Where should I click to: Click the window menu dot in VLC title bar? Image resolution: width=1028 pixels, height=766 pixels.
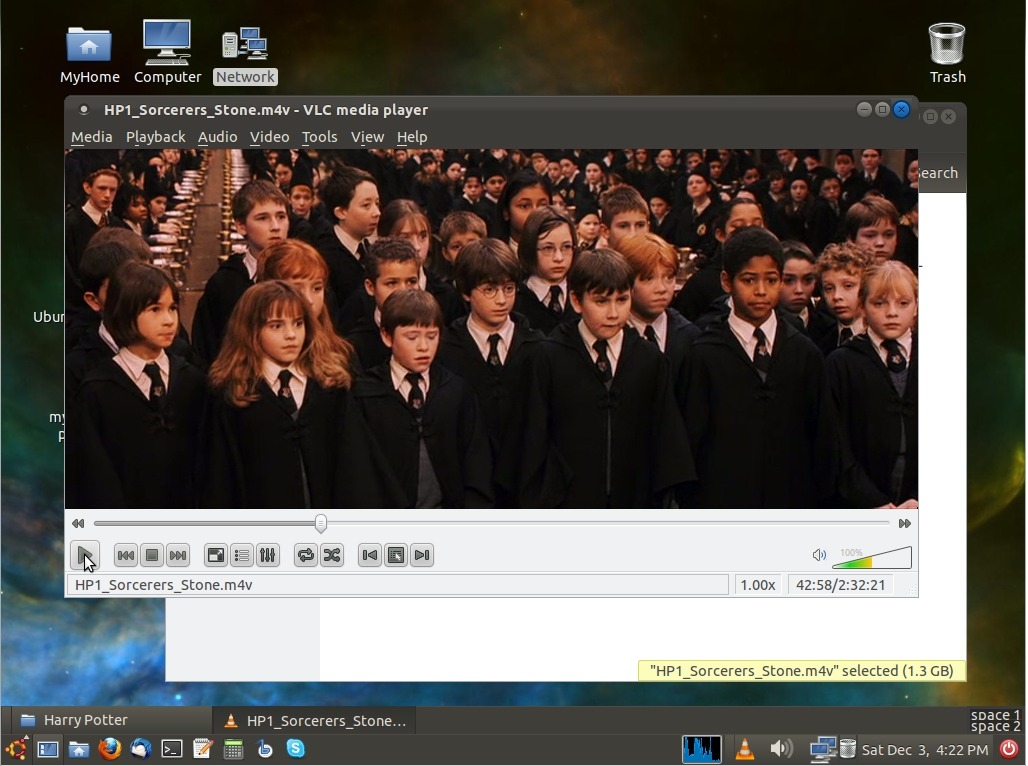click(83, 110)
